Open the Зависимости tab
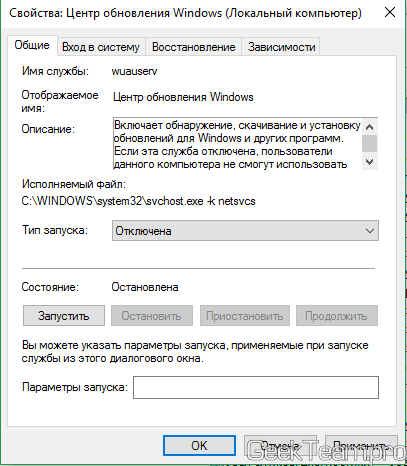 [282, 47]
